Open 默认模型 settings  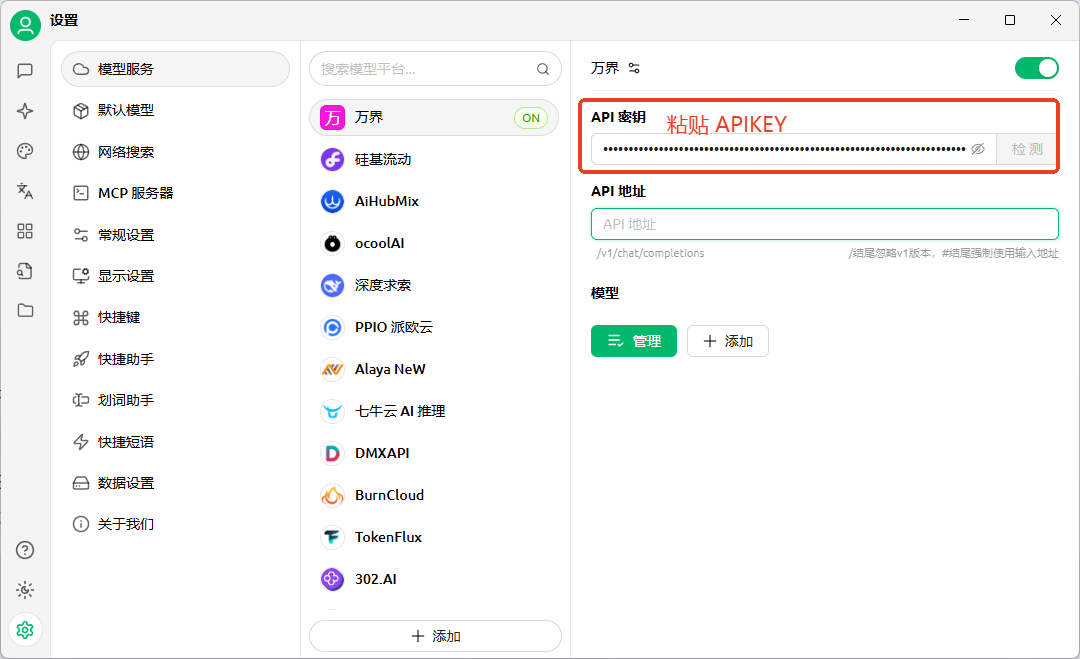176,110
